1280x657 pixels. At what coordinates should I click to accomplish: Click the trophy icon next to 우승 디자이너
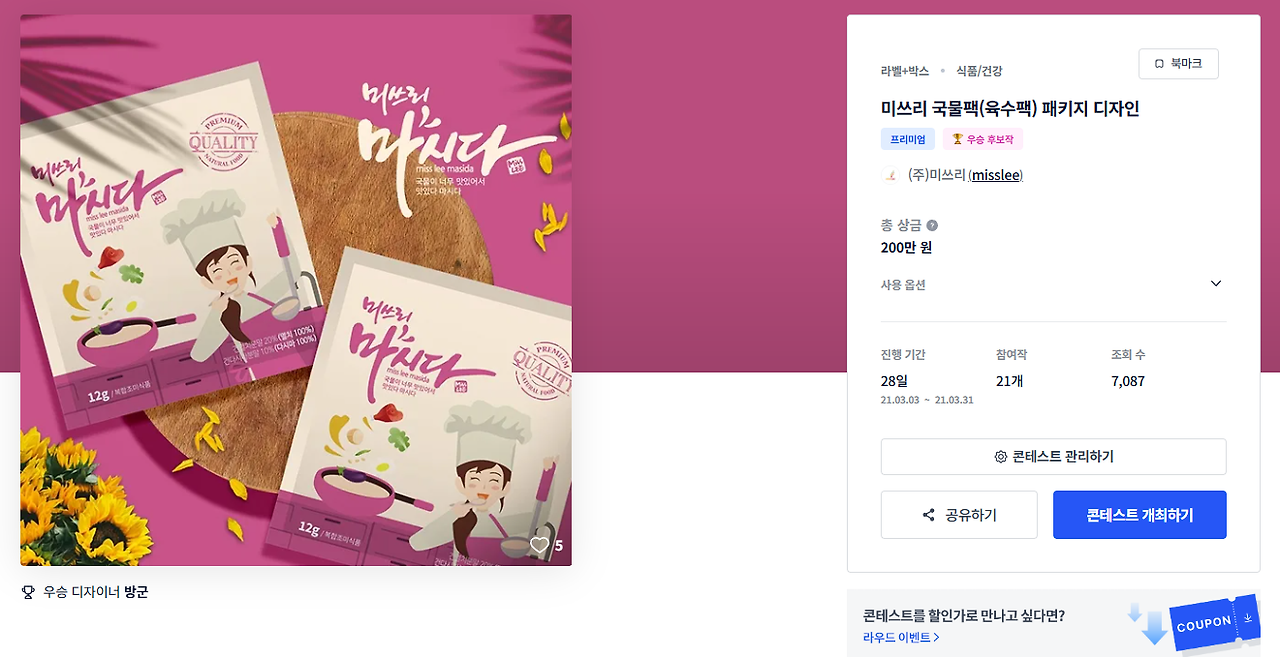28,592
